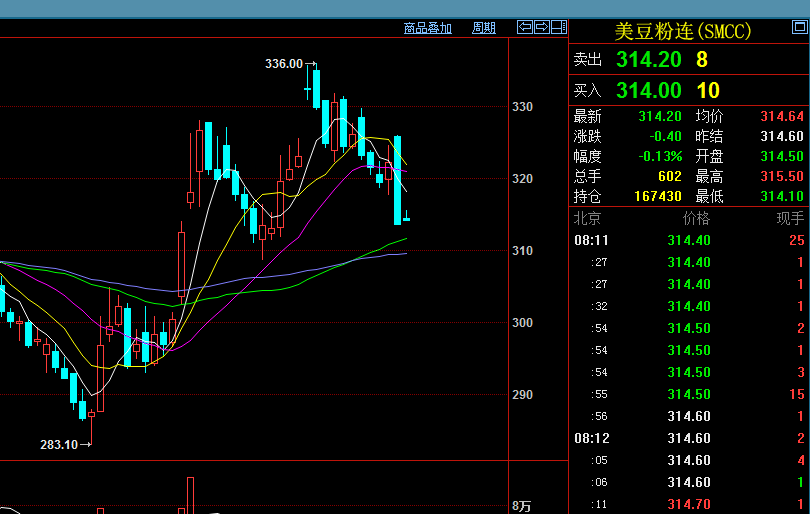Open the 商品叠加 overlay link

pos(427,28)
